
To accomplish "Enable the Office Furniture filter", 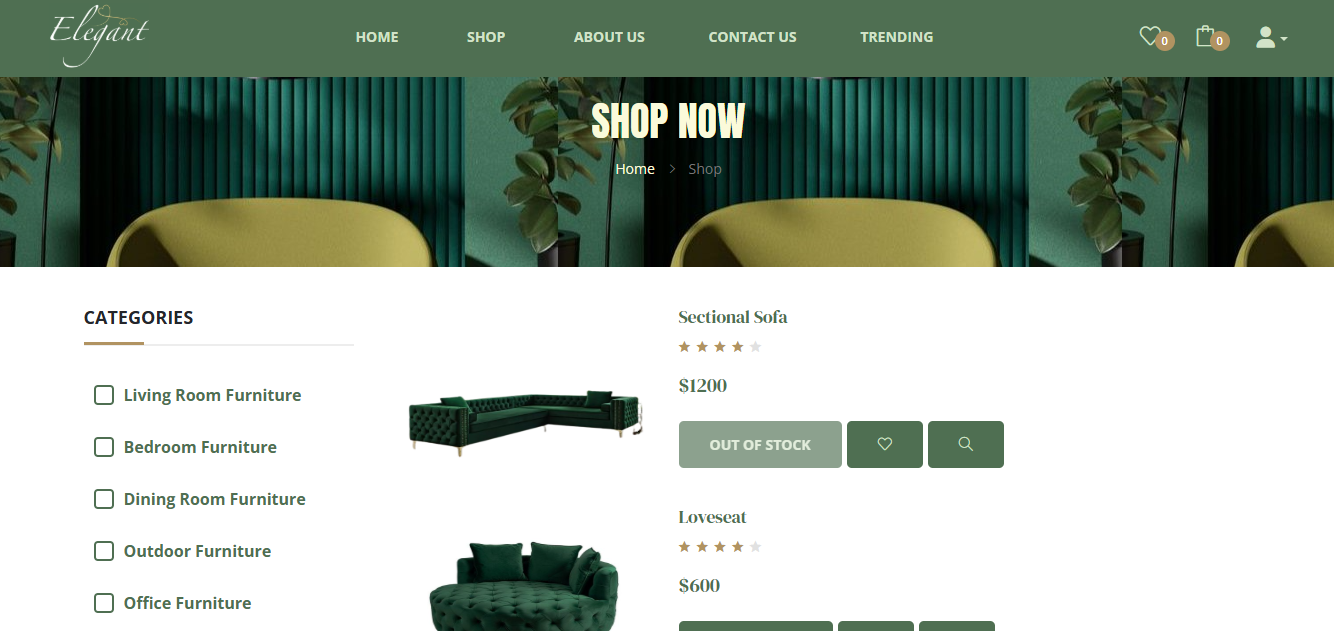I will [x=104, y=603].
